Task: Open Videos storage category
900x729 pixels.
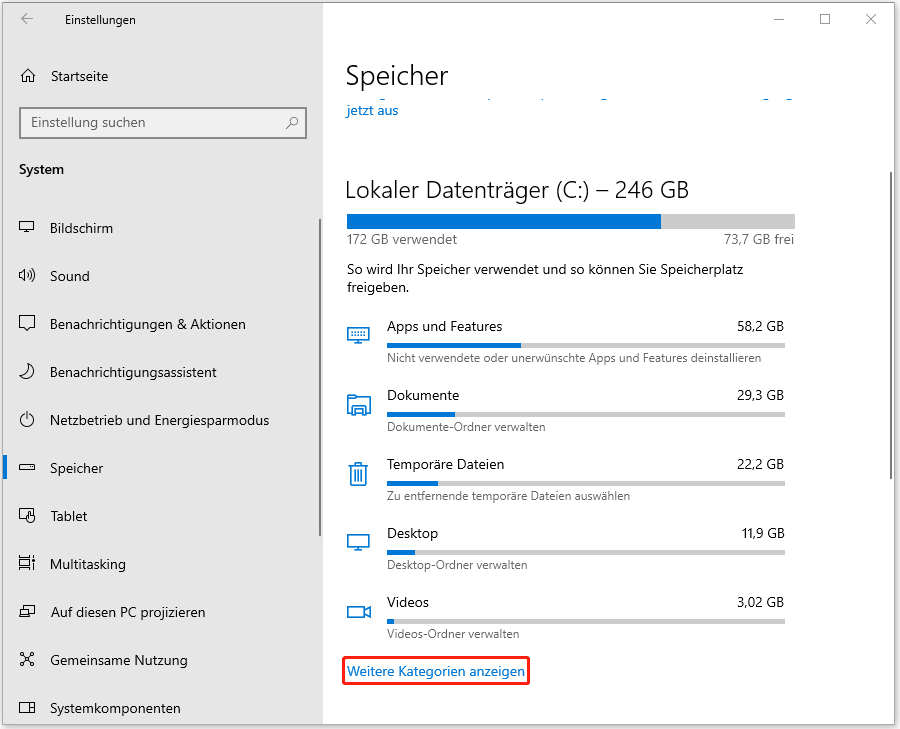Action: point(565,618)
